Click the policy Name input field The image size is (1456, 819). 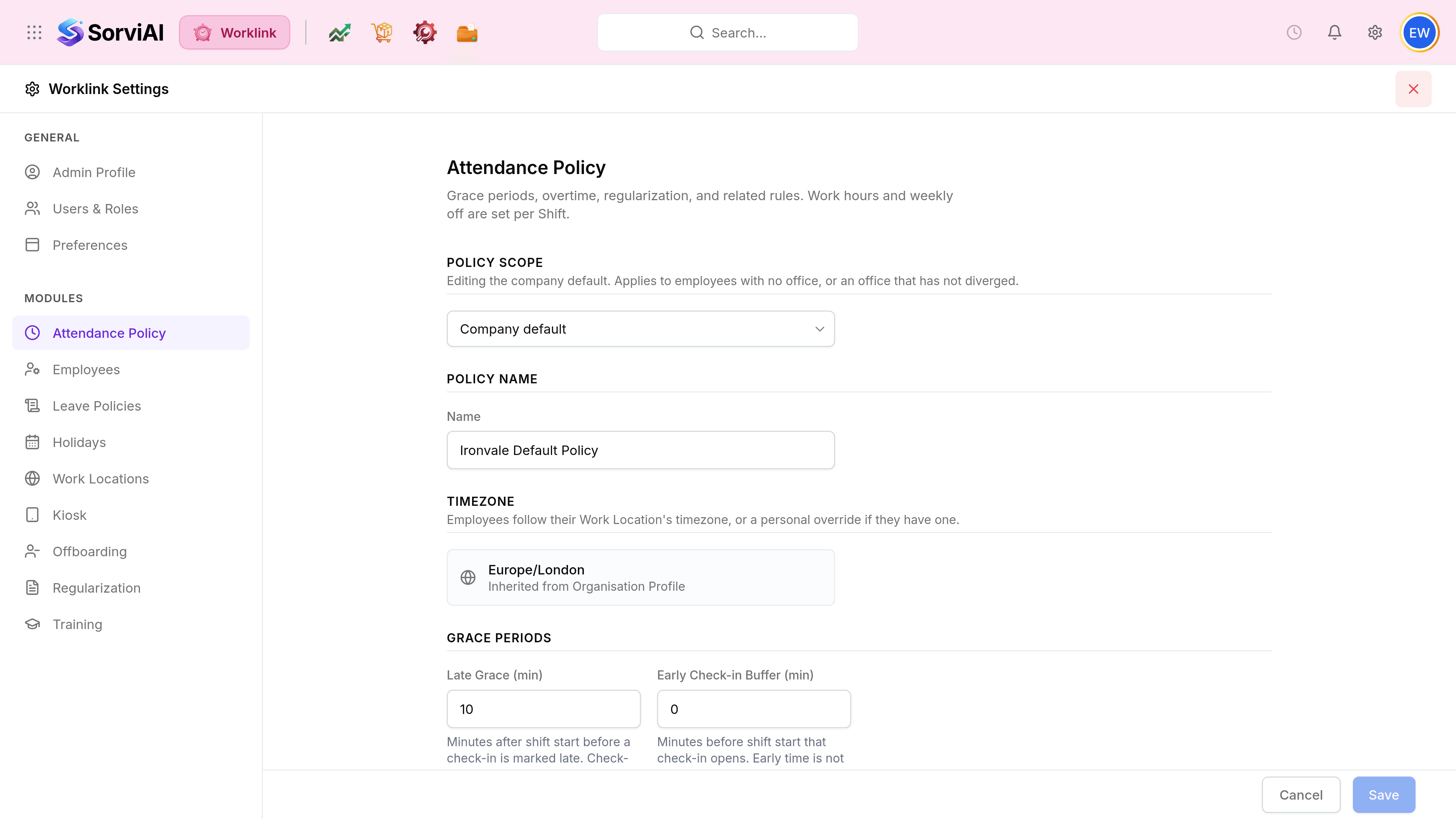(x=640, y=450)
